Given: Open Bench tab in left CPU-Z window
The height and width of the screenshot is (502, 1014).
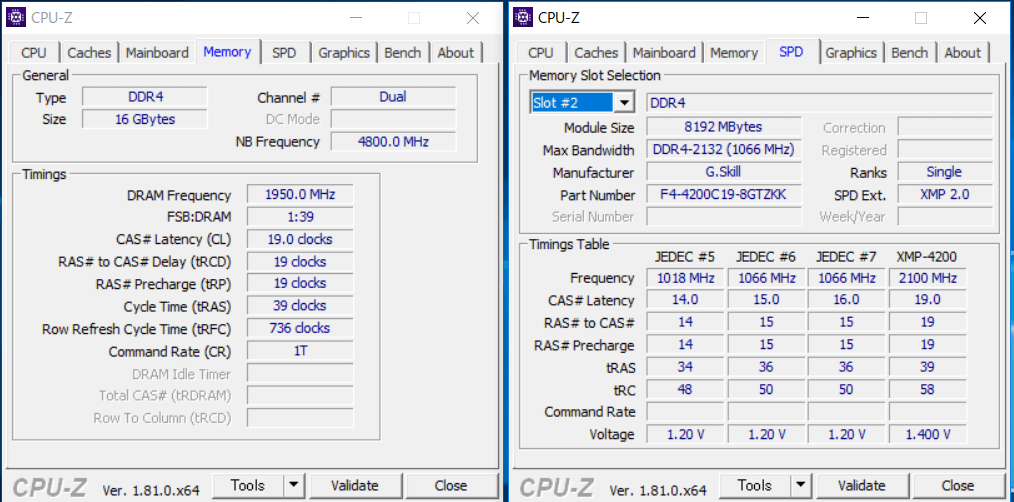Looking at the screenshot, I should 403,53.
